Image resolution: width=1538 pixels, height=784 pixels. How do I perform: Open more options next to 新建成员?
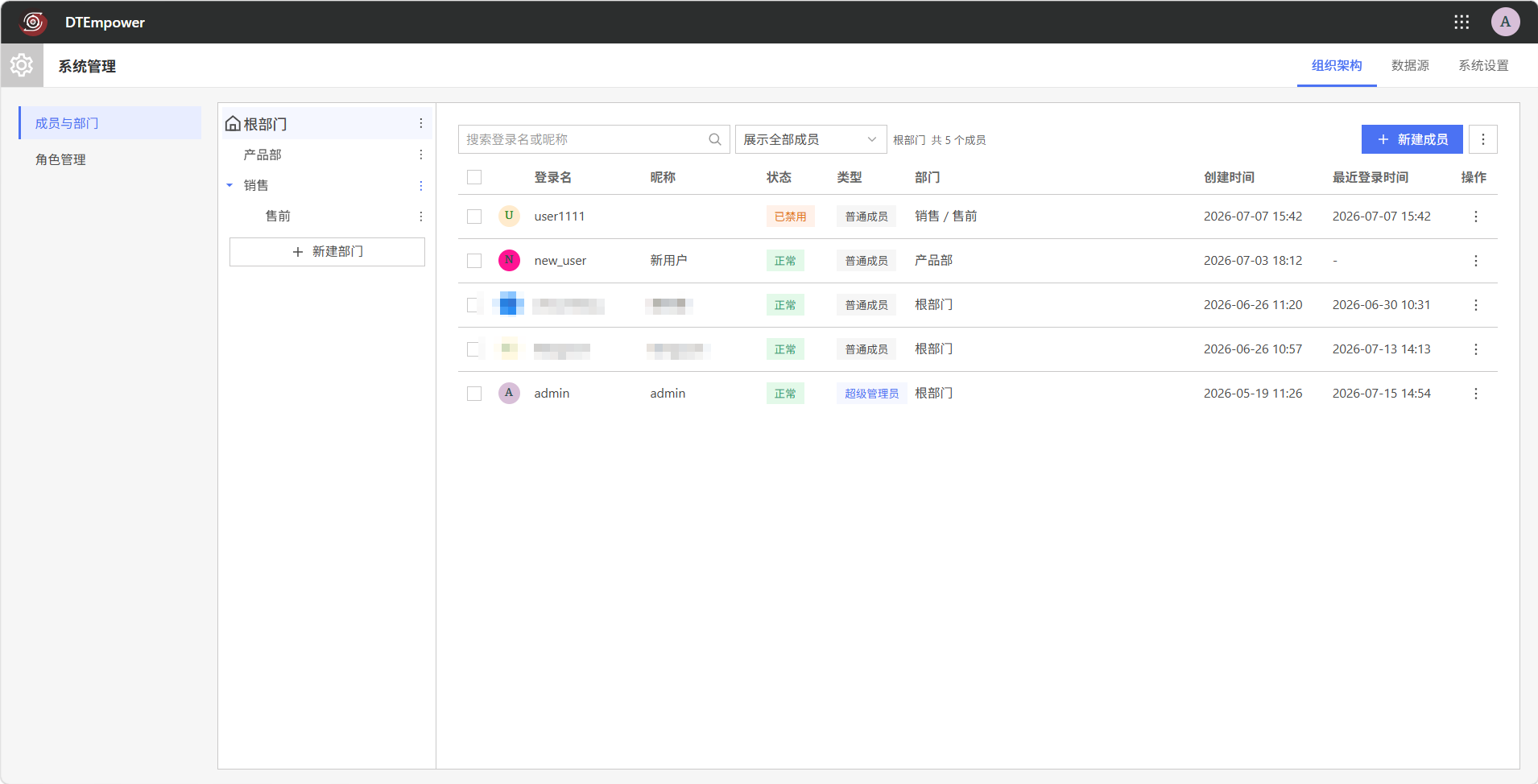[1482, 139]
